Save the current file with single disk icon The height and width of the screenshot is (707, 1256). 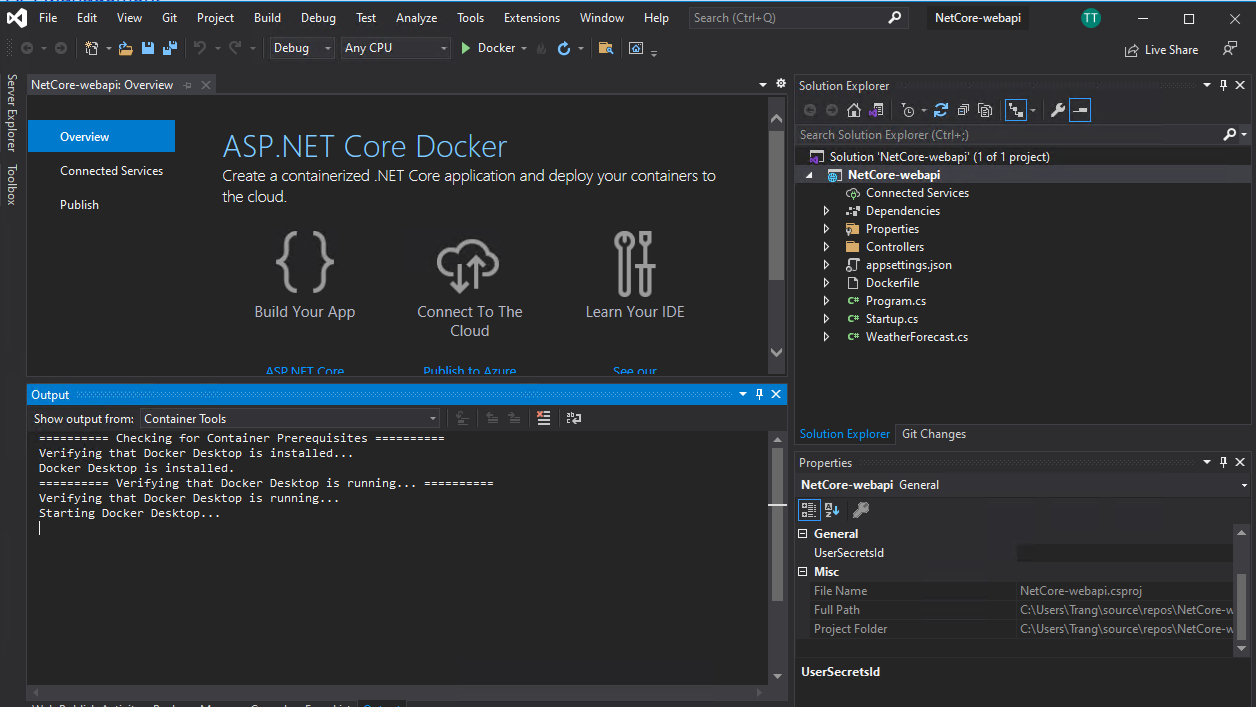148,48
